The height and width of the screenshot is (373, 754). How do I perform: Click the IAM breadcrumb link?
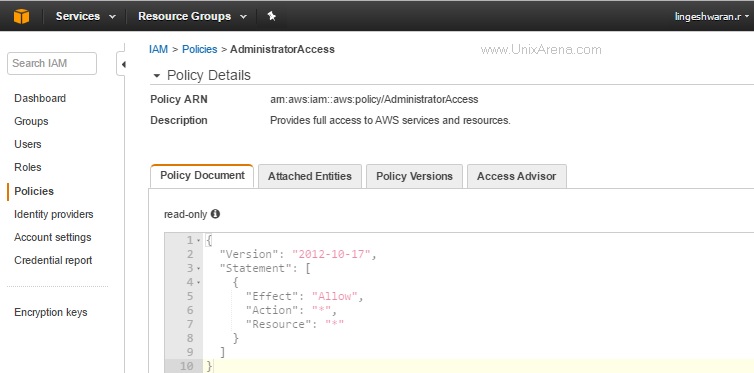tap(158, 50)
